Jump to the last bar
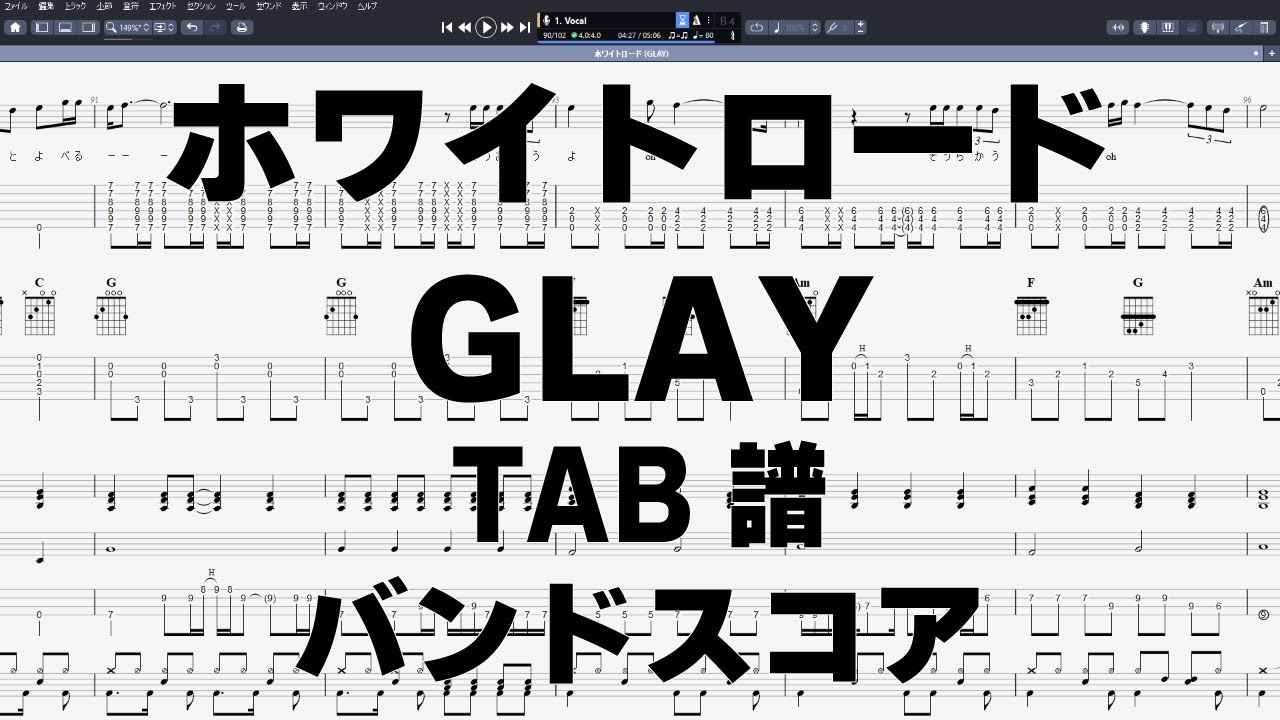The width and height of the screenshot is (1280, 720). click(x=525, y=28)
